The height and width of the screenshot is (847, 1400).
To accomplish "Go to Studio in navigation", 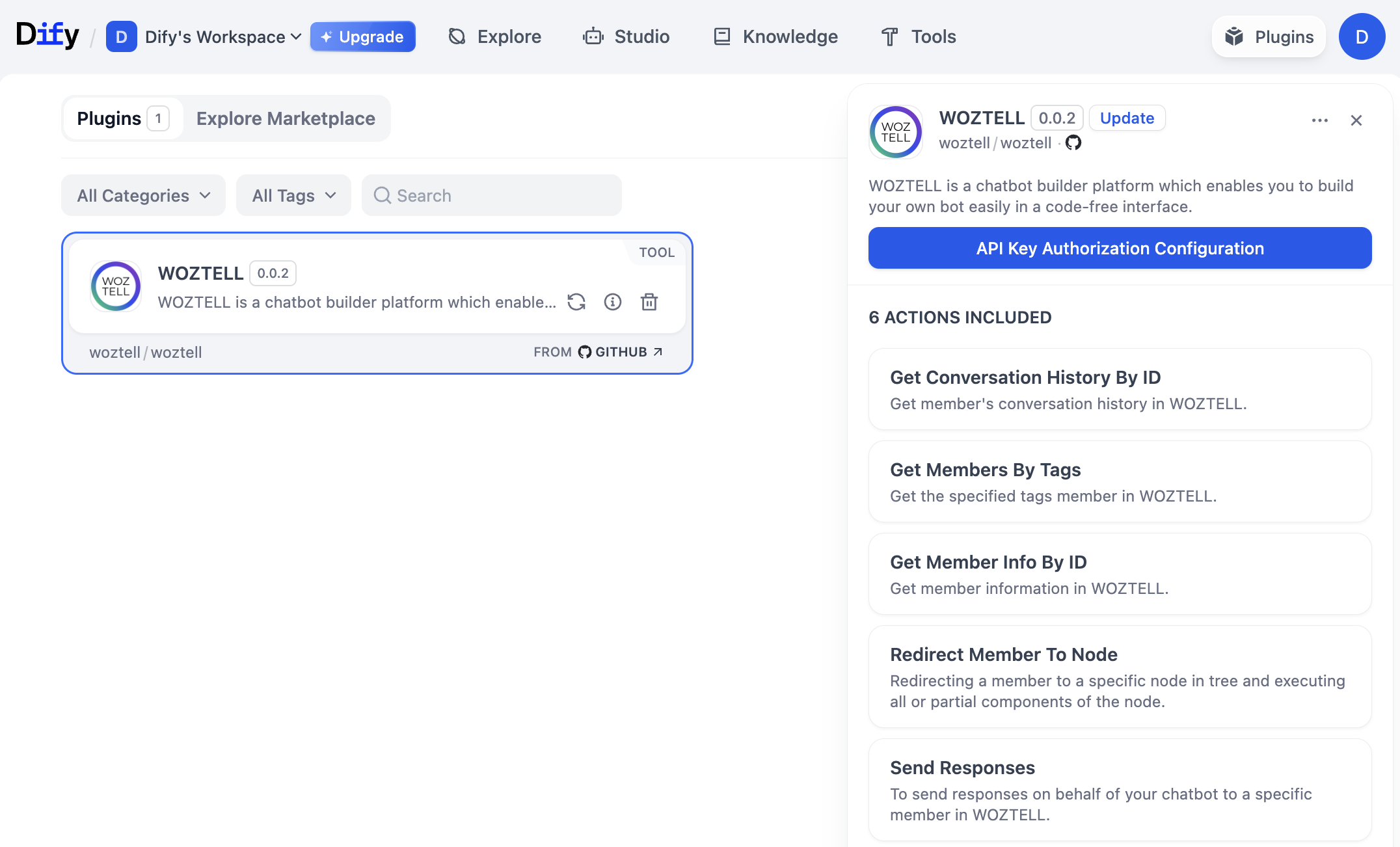I will [626, 36].
